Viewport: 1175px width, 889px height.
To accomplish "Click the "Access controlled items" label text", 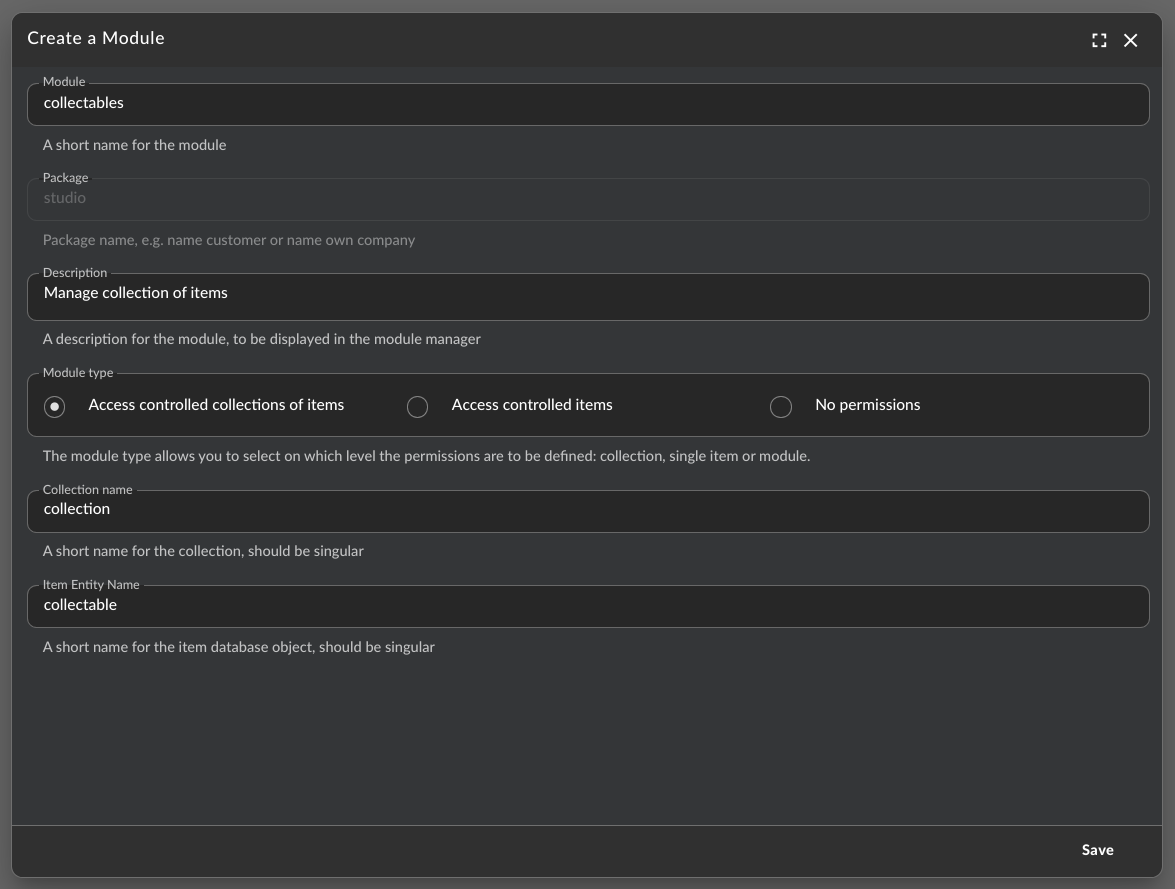I will [532, 405].
